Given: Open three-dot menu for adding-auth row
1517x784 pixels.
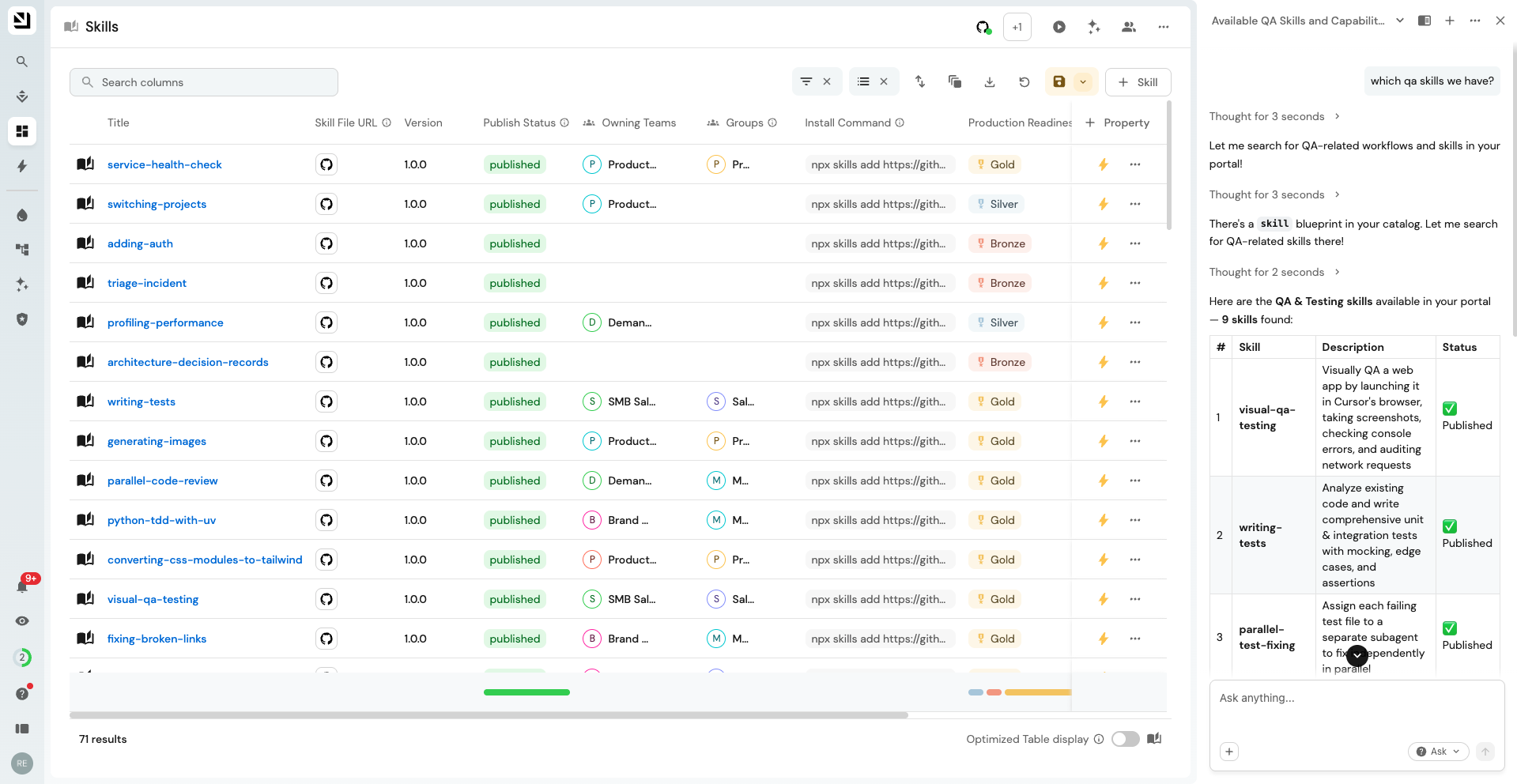Looking at the screenshot, I should click(1135, 243).
